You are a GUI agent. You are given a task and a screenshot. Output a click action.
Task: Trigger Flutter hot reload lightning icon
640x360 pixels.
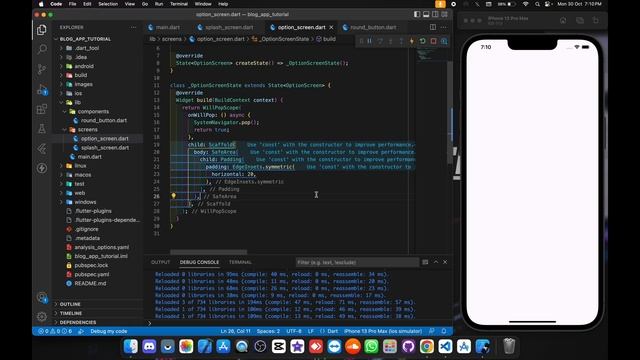[411, 41]
